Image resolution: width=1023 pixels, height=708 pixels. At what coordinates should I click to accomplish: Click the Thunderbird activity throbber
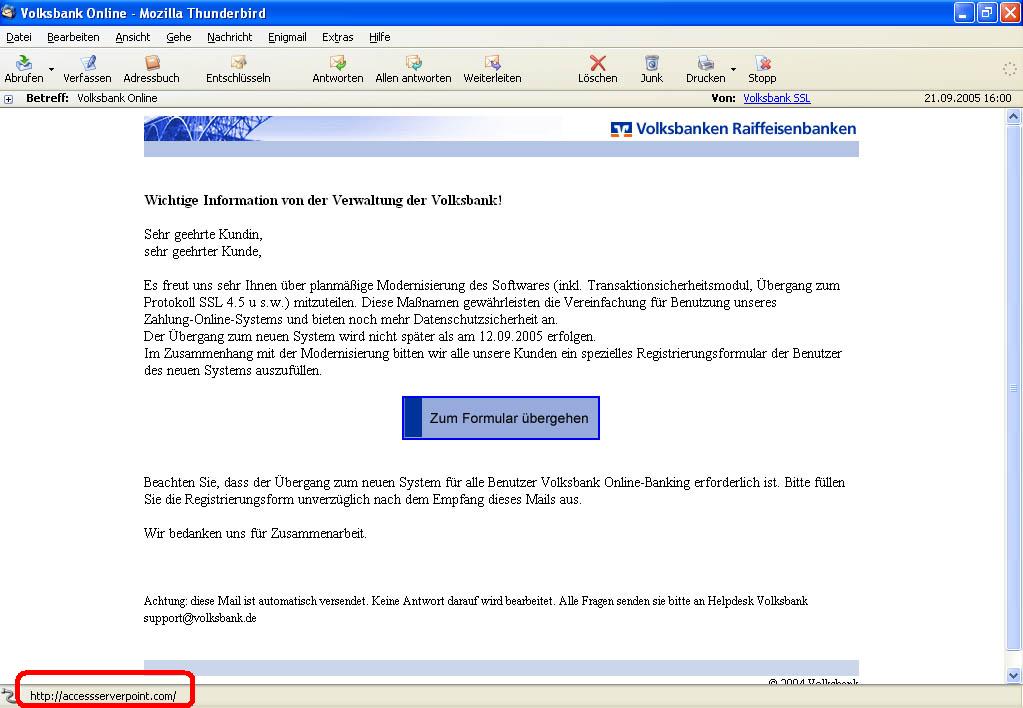click(1009, 69)
